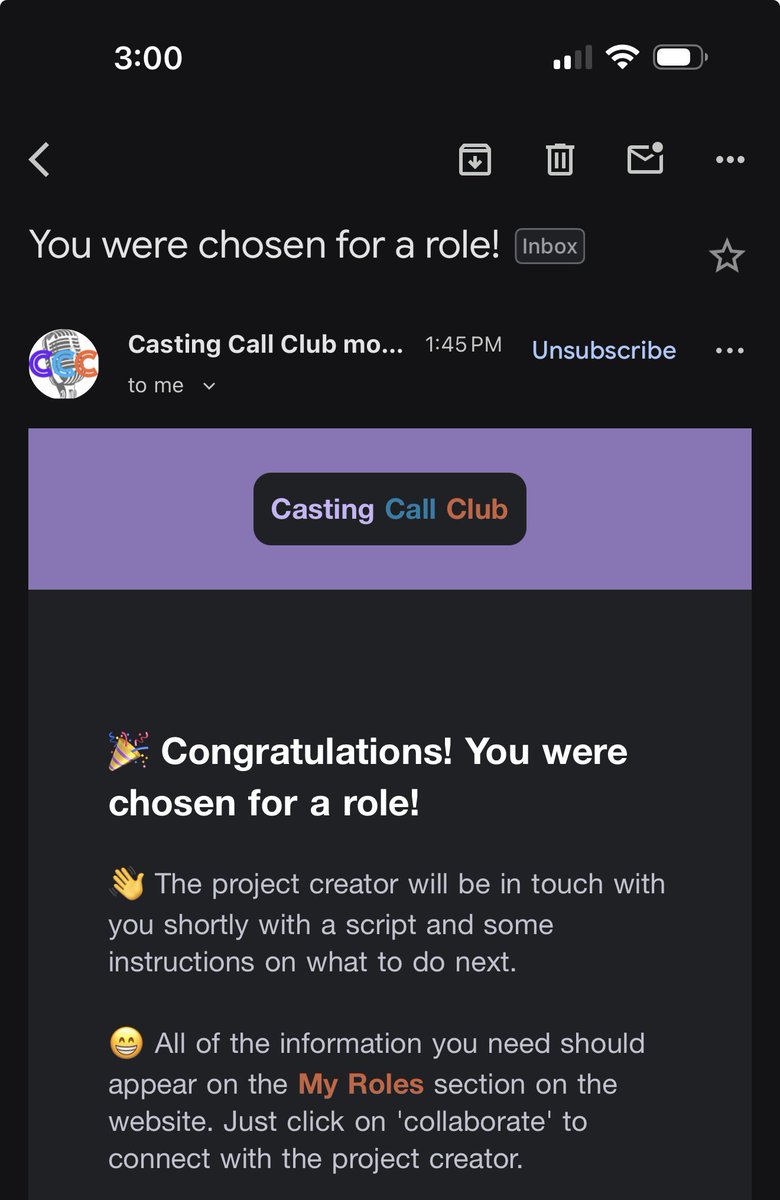Open sender row more options menu
The width and height of the screenshot is (780, 1200).
point(730,350)
